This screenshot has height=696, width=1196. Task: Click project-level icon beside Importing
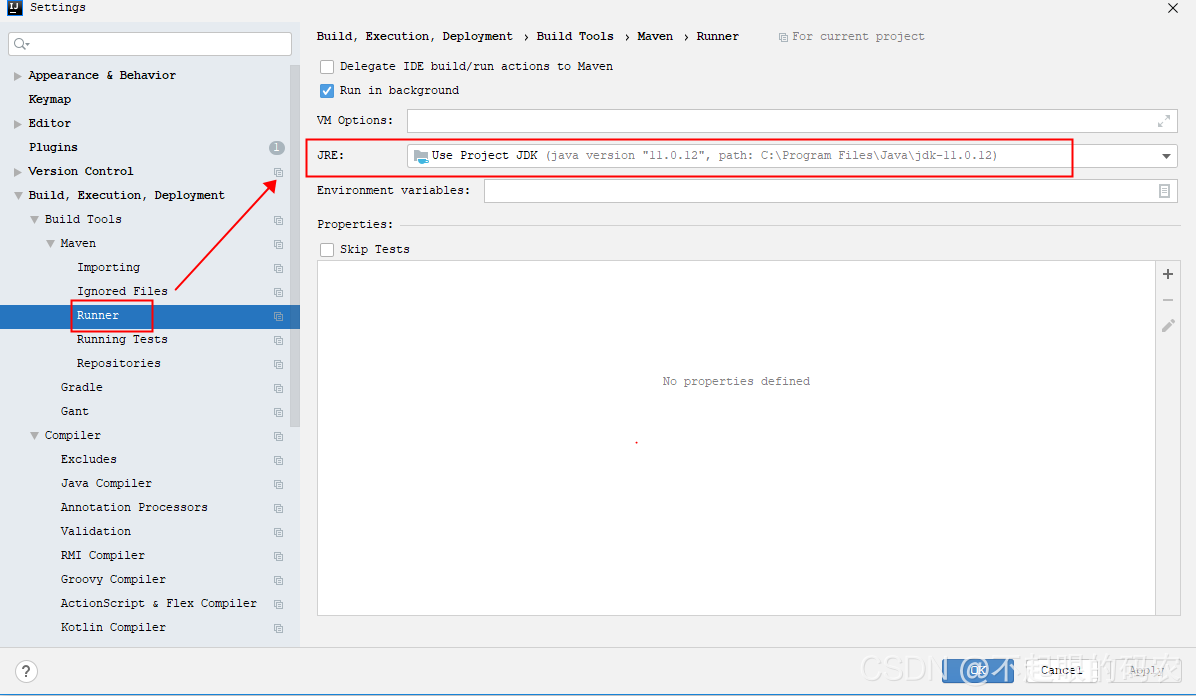coord(278,269)
